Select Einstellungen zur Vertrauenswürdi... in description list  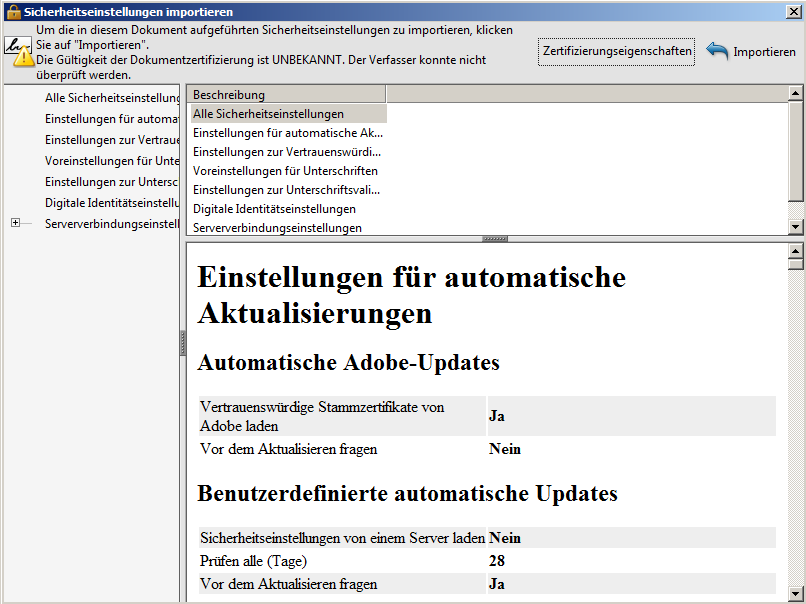(286, 152)
